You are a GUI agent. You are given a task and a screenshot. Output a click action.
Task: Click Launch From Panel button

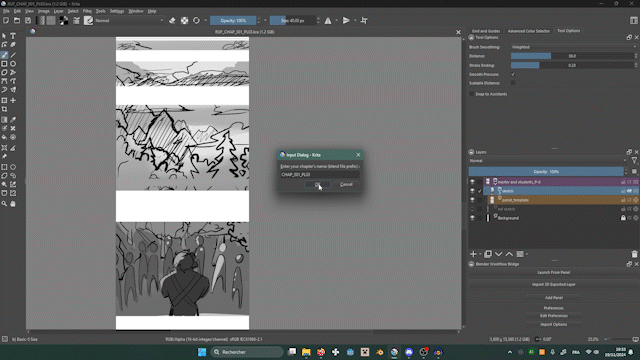point(553,272)
